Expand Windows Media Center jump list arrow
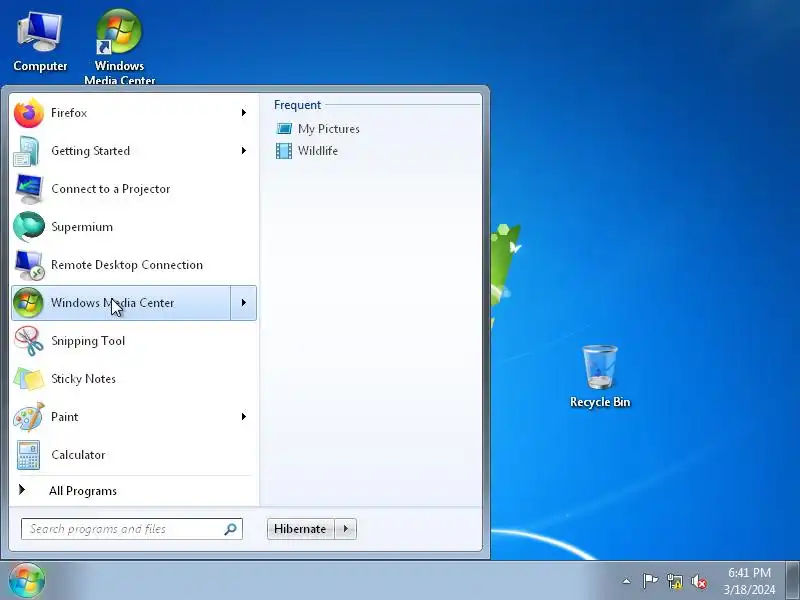 [x=244, y=303]
